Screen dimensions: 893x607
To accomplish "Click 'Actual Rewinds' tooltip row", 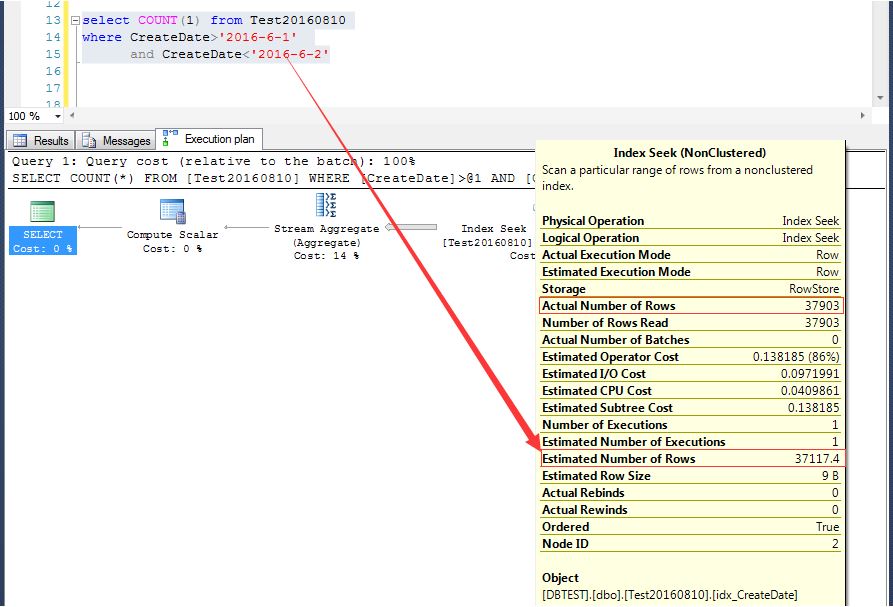I will click(690, 510).
